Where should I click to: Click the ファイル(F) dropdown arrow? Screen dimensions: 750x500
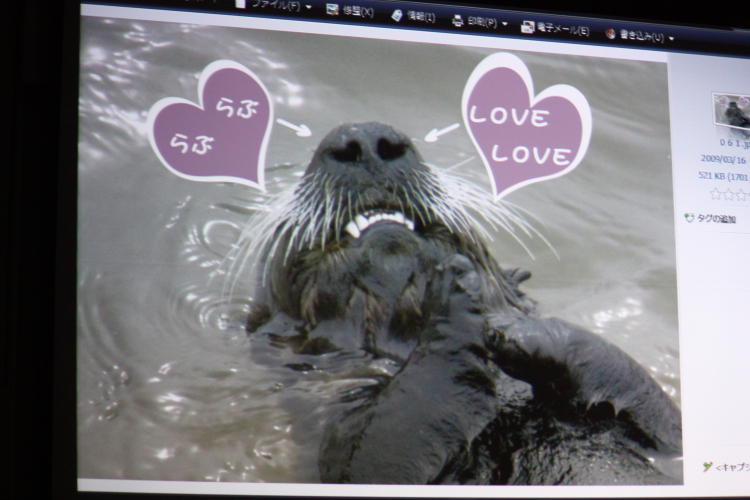(309, 7)
